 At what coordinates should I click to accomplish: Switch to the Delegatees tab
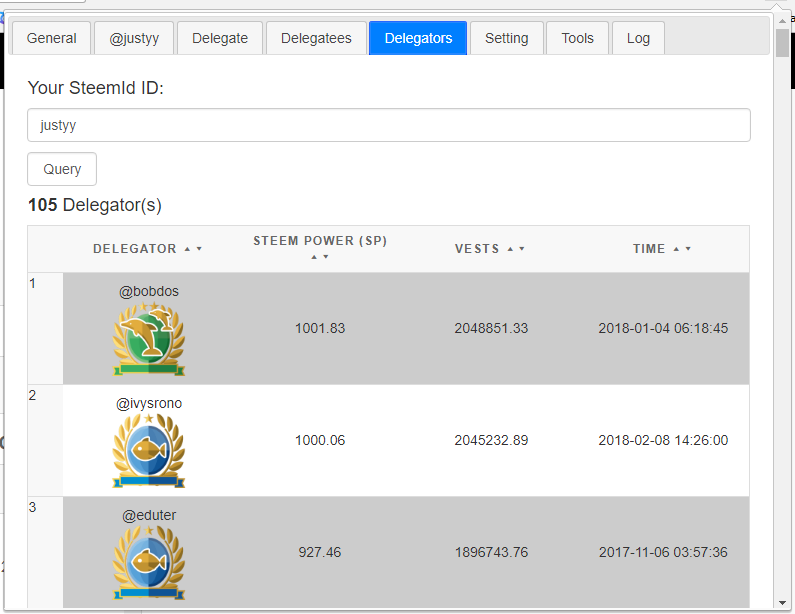pyautogui.click(x=316, y=38)
